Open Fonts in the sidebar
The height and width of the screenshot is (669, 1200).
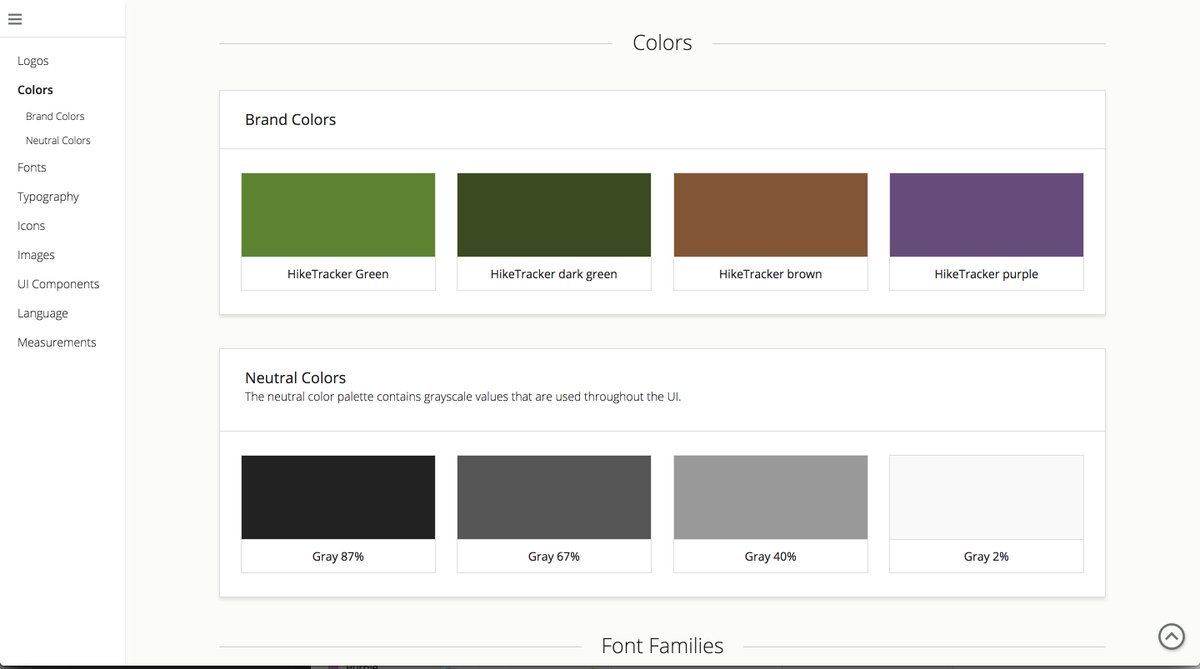(x=32, y=168)
